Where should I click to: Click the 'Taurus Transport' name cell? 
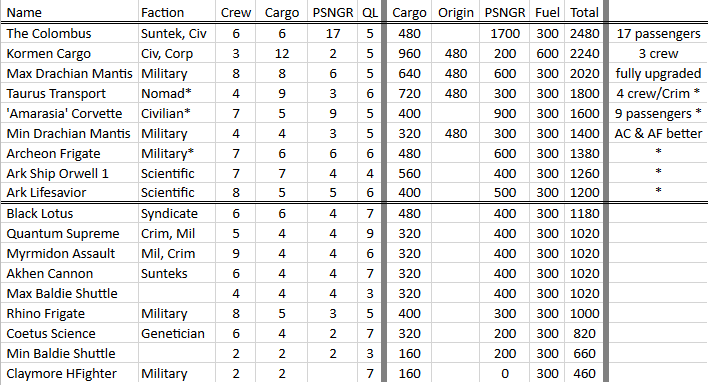[x=69, y=93]
